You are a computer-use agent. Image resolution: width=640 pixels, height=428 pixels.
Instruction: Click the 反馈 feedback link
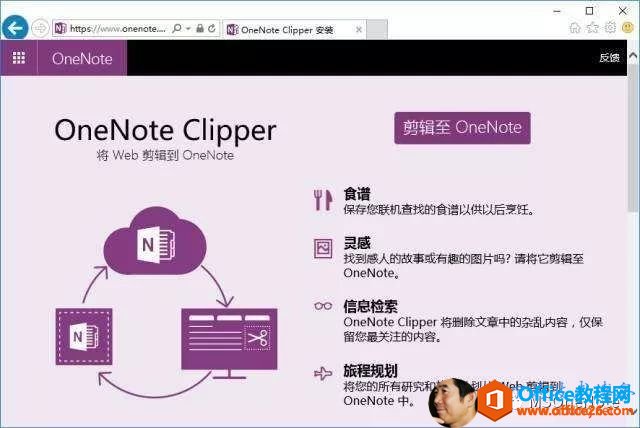(x=609, y=58)
